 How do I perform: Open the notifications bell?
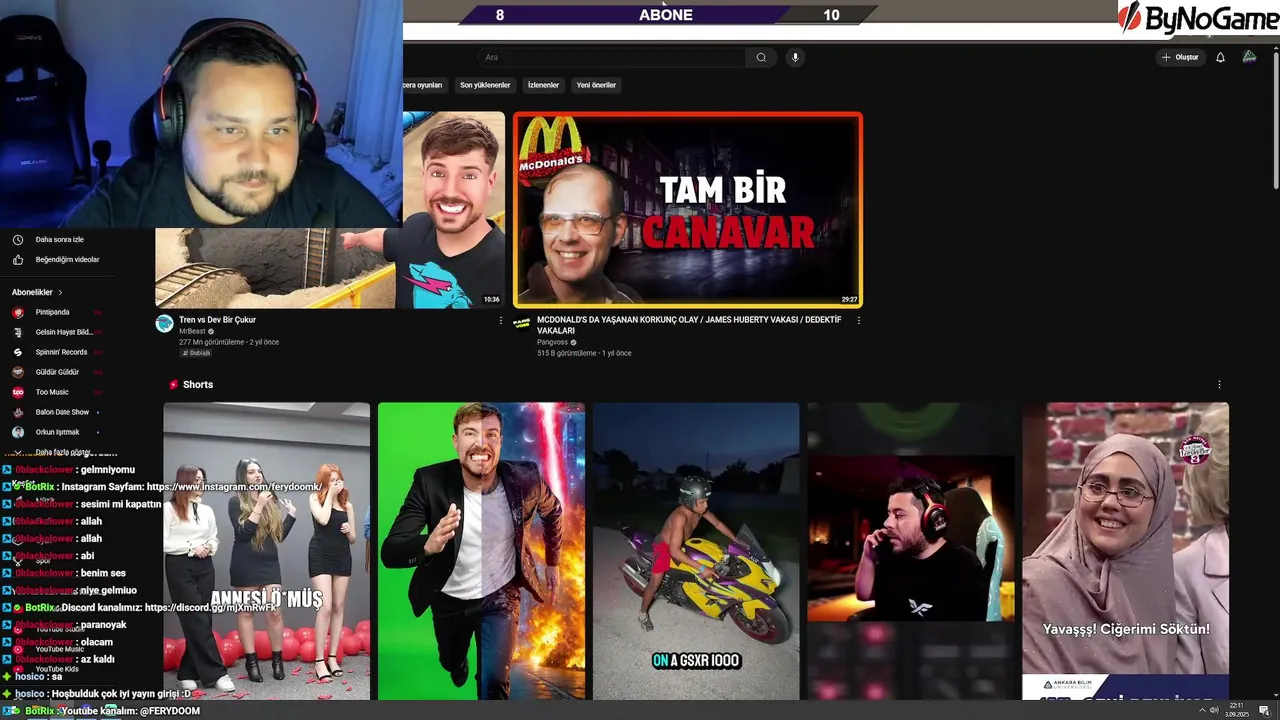click(1220, 57)
